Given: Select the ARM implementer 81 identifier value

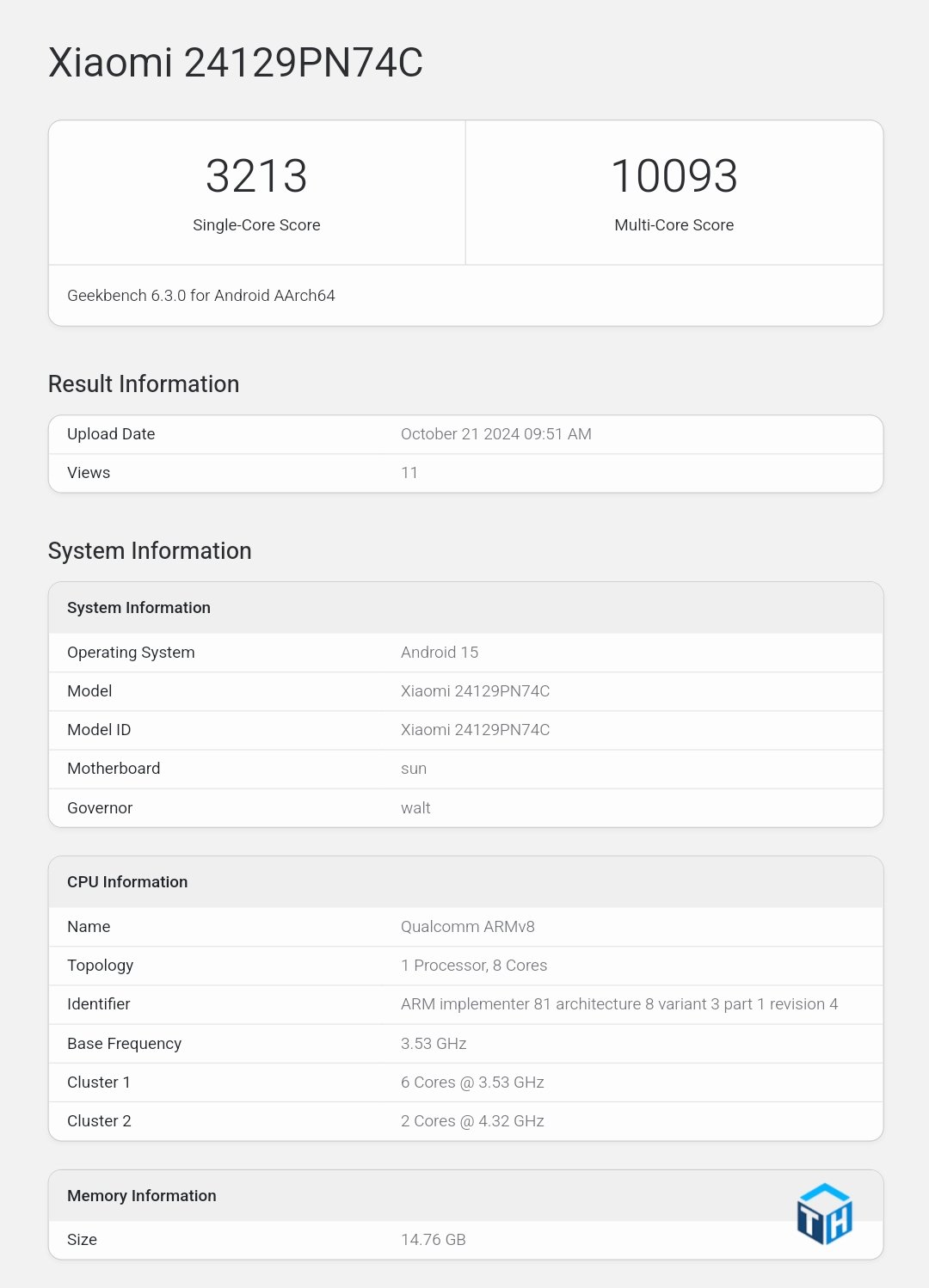Looking at the screenshot, I should pos(619,1004).
